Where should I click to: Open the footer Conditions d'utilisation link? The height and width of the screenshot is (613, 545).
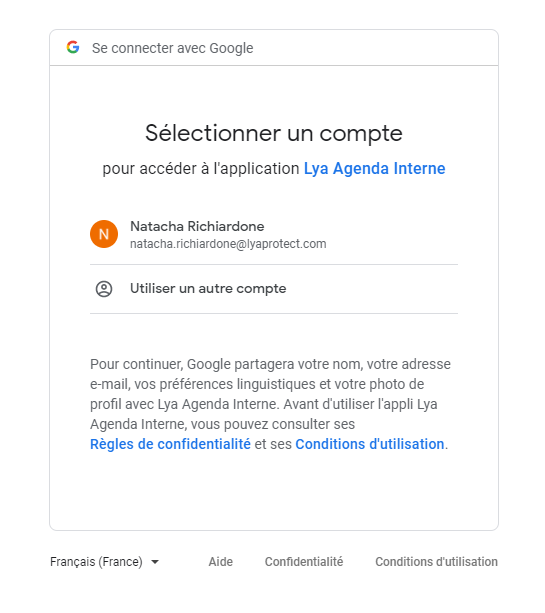pos(436,562)
